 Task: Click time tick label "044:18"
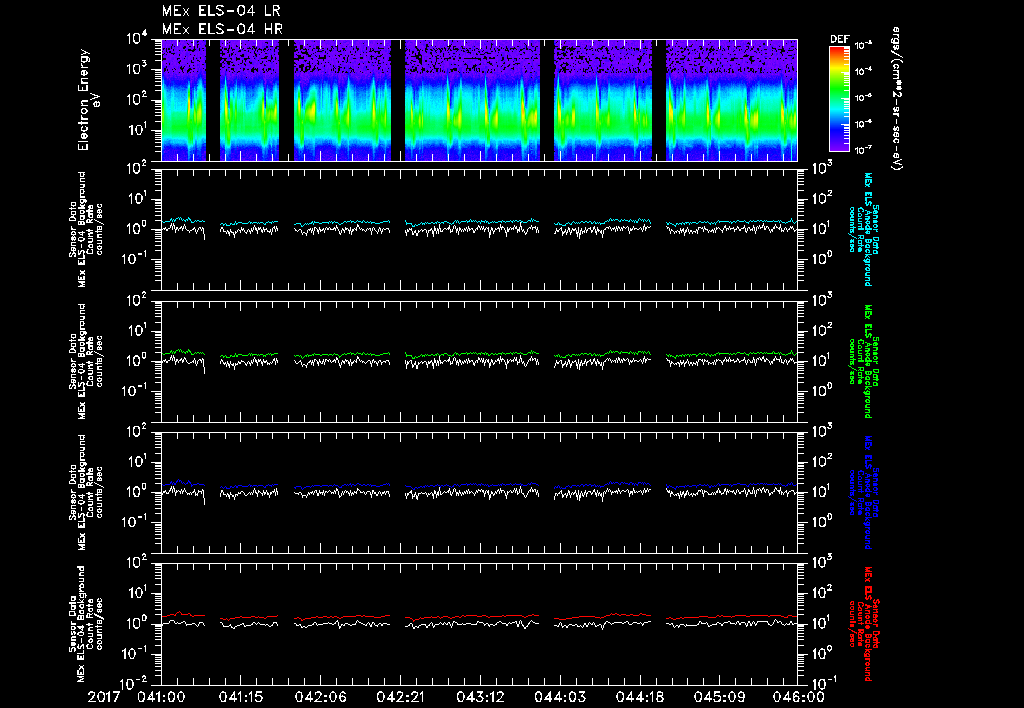click(x=638, y=697)
